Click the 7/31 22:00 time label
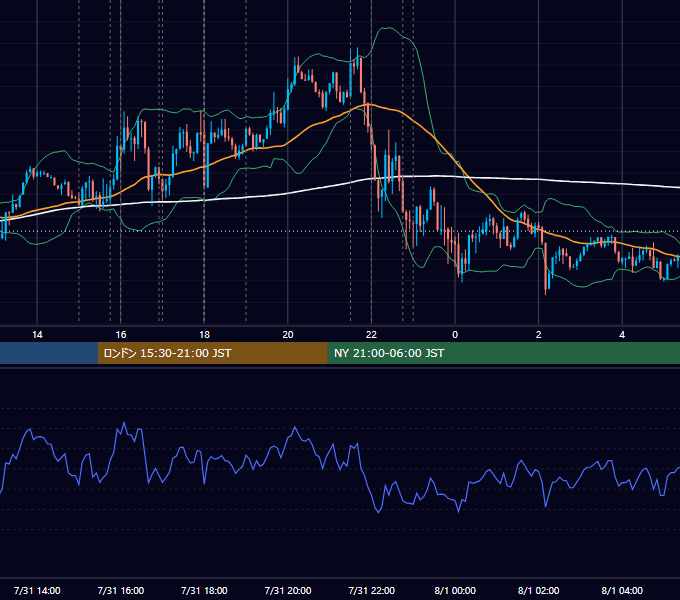This screenshot has width=680, height=600. tap(372, 590)
